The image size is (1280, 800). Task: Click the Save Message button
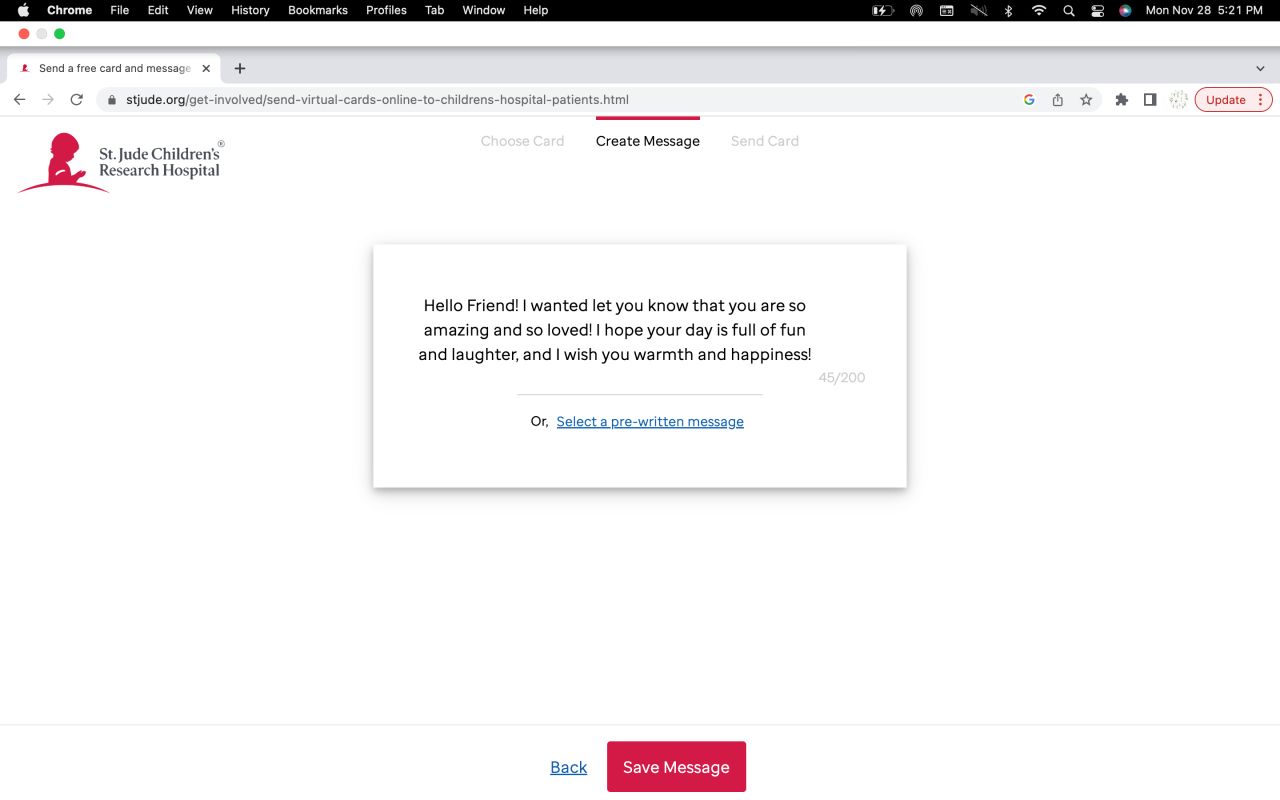click(676, 767)
